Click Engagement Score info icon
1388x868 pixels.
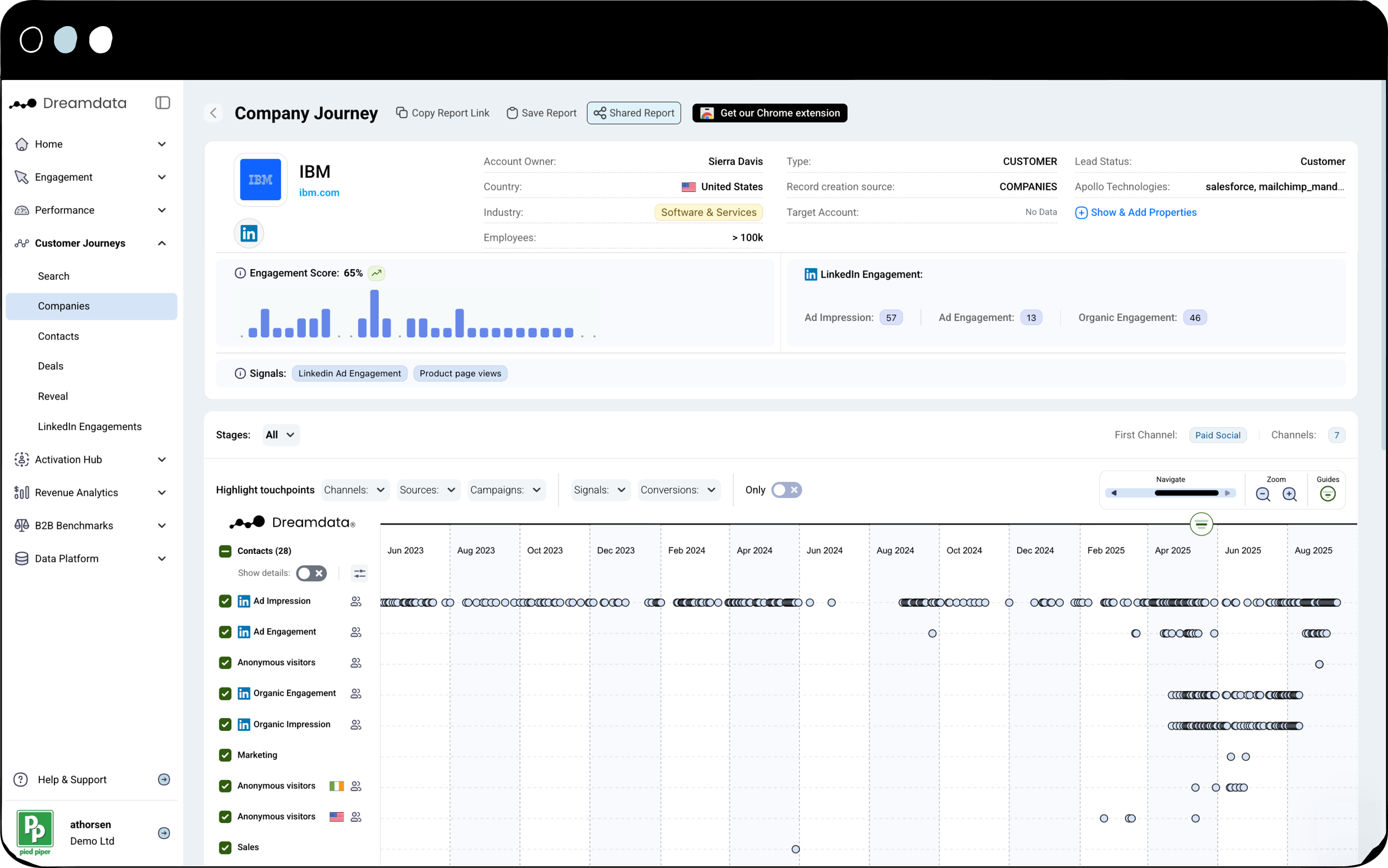[x=240, y=273]
